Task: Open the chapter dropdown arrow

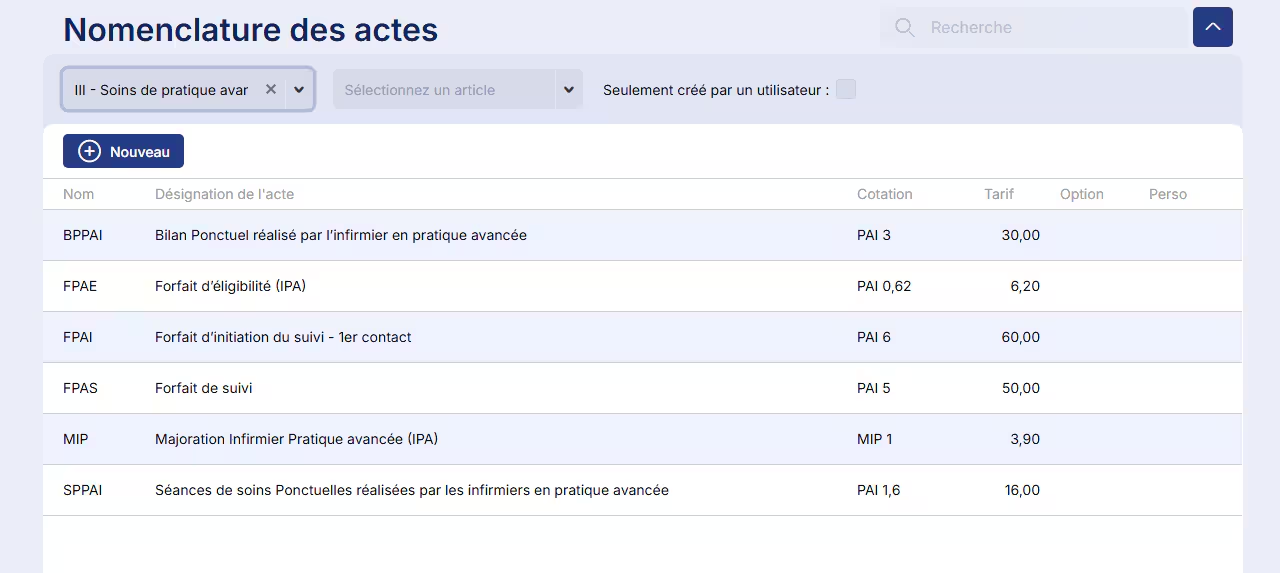Action: click(299, 89)
